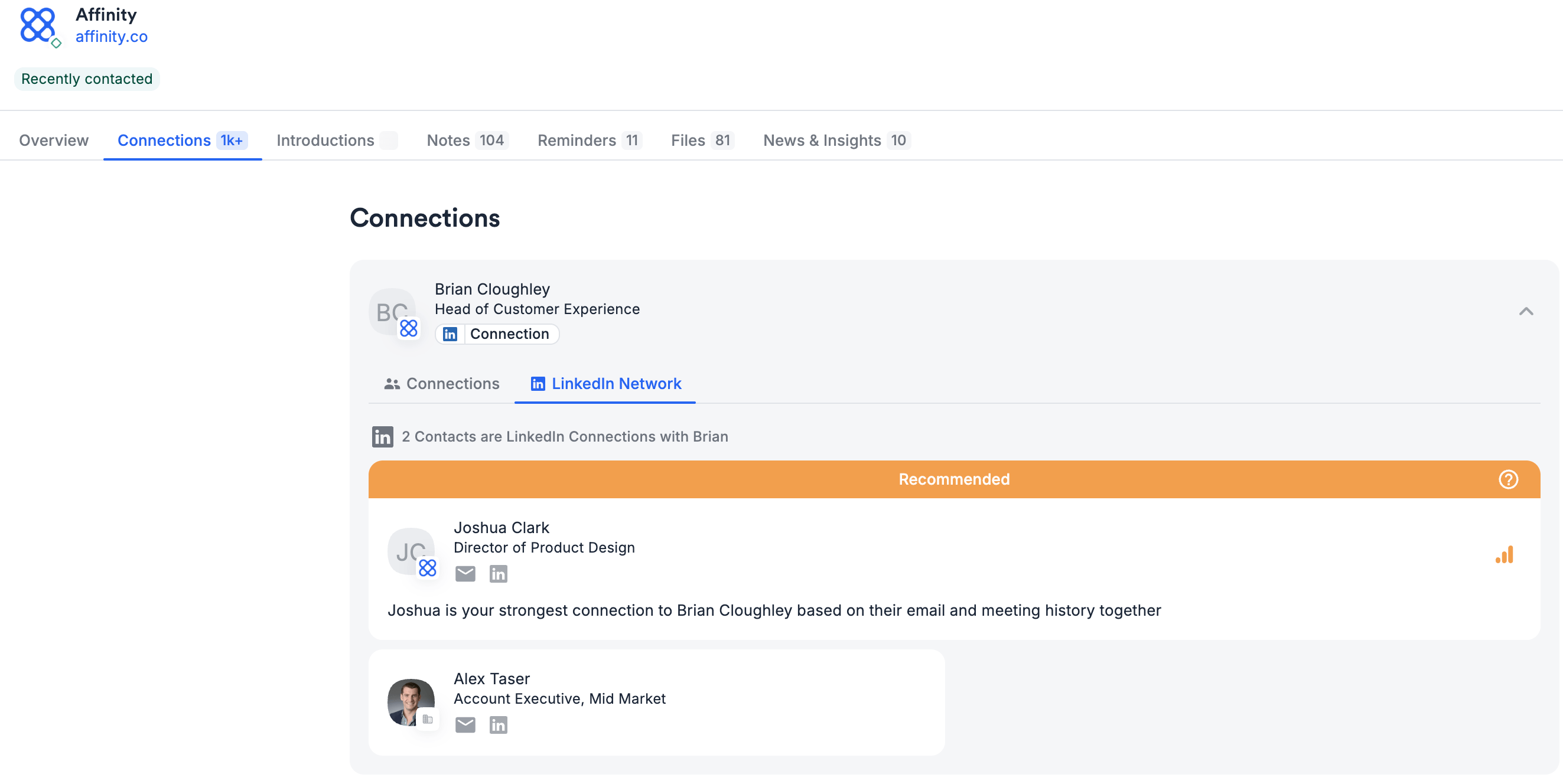Open the Recommended help question-mark icon
Screen dimensions: 1563x784
(x=1508, y=479)
